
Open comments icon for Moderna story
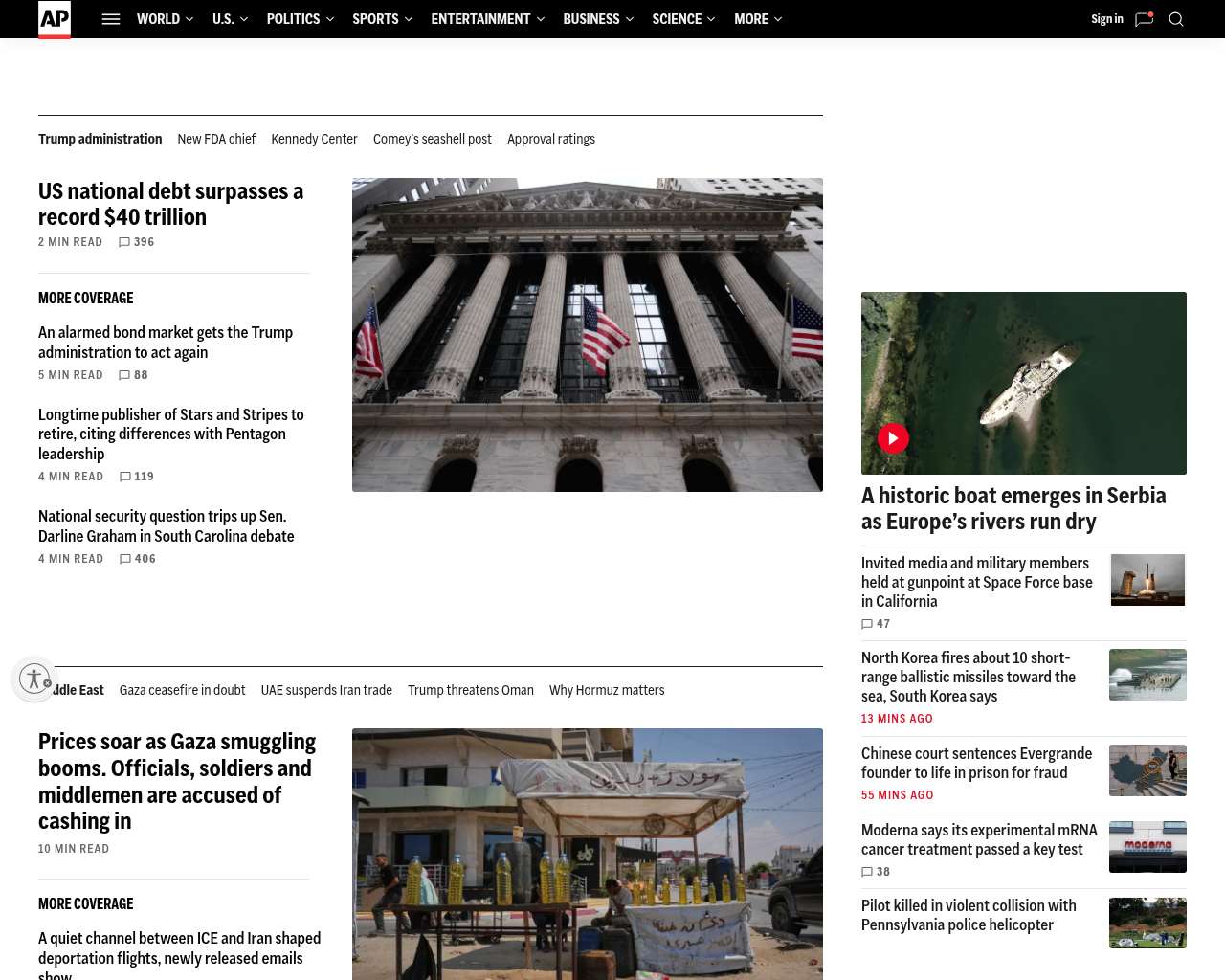point(867,872)
